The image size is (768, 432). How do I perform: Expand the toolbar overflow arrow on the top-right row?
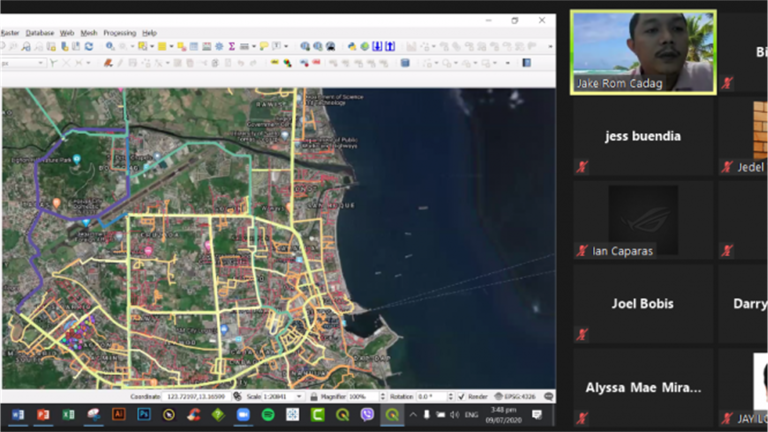click(551, 47)
